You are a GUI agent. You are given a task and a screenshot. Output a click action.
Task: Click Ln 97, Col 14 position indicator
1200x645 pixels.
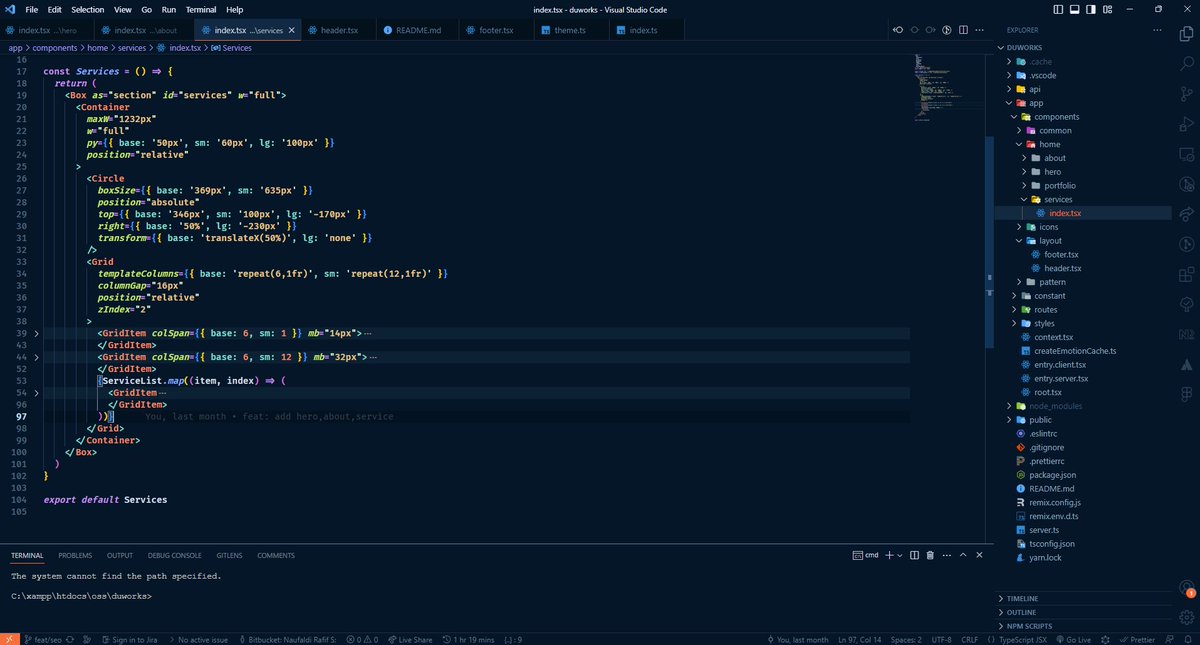click(860, 639)
